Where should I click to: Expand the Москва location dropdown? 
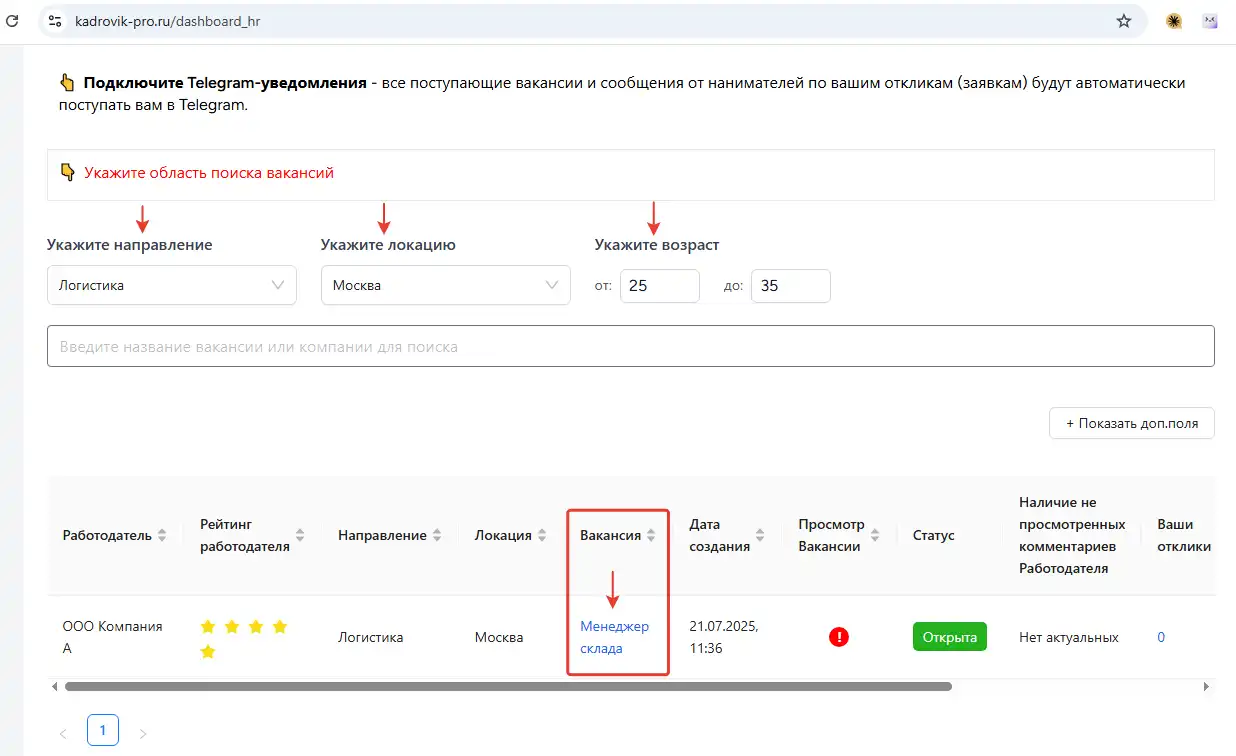446,285
